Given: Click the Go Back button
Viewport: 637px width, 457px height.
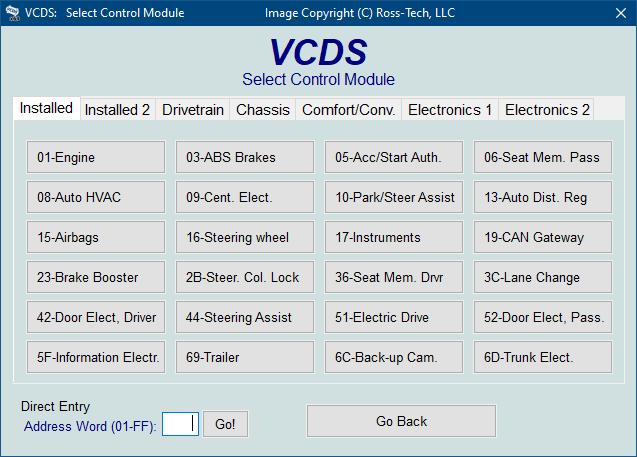Looking at the screenshot, I should pyautogui.click(x=401, y=421).
